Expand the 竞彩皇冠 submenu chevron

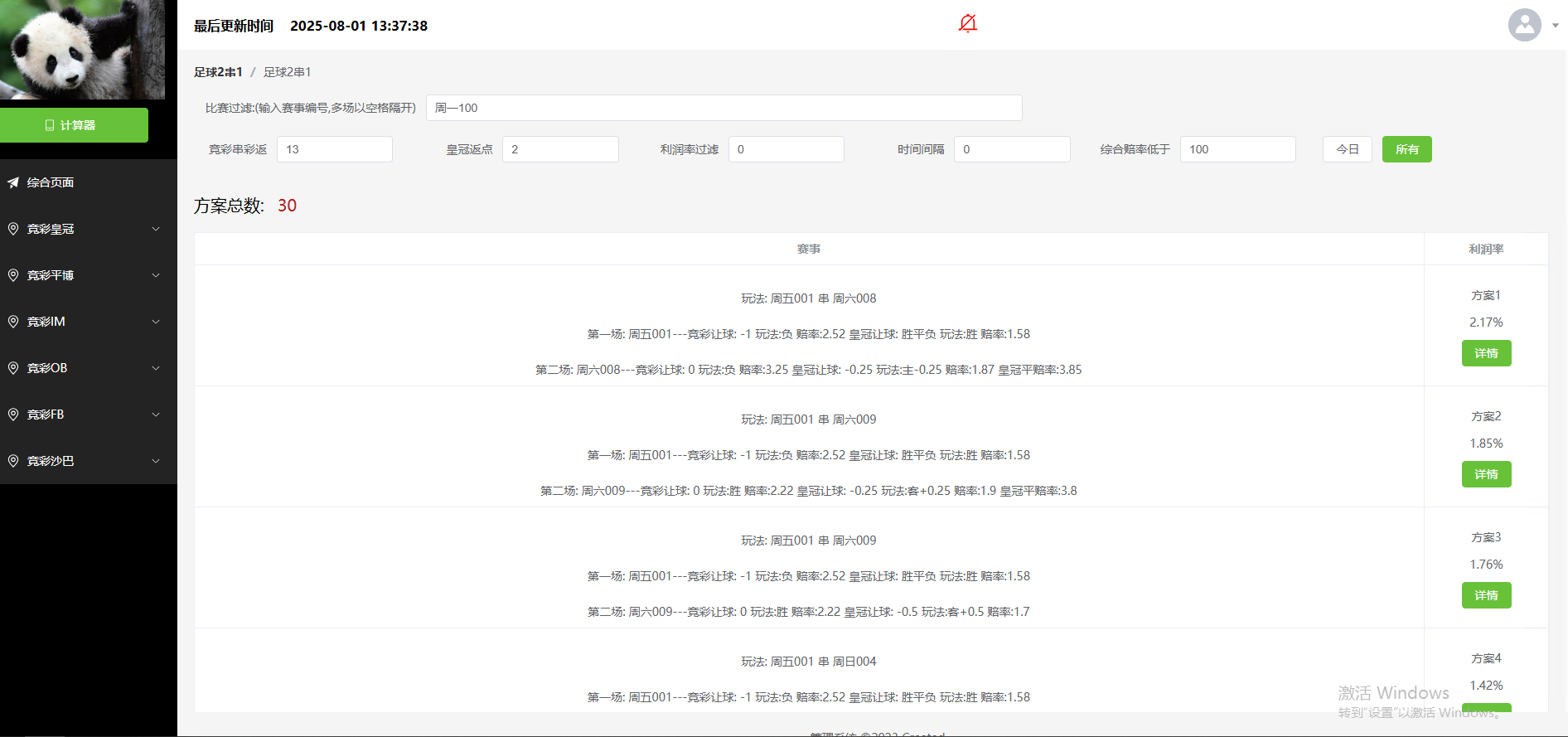(156, 229)
